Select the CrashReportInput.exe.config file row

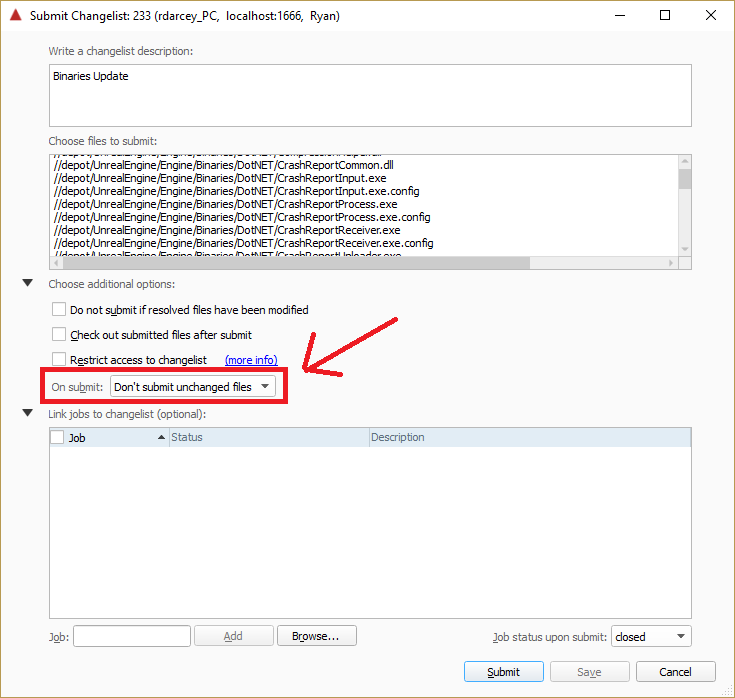click(236, 191)
